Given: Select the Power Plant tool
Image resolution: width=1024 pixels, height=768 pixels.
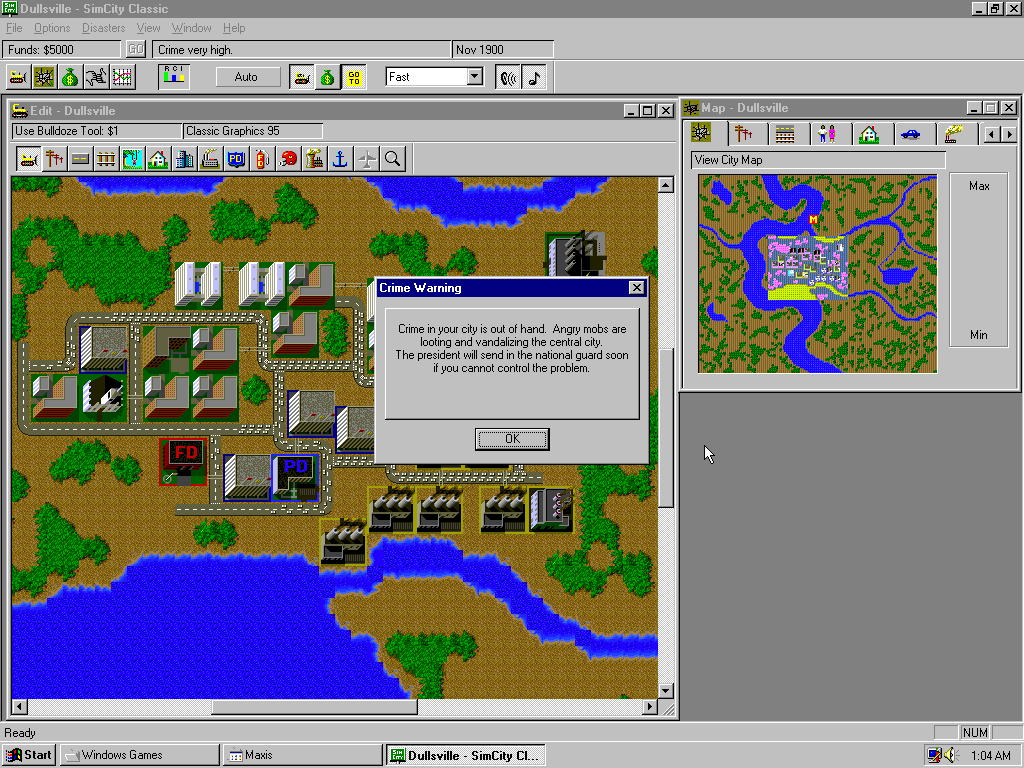Looking at the screenshot, I should pos(314,159).
